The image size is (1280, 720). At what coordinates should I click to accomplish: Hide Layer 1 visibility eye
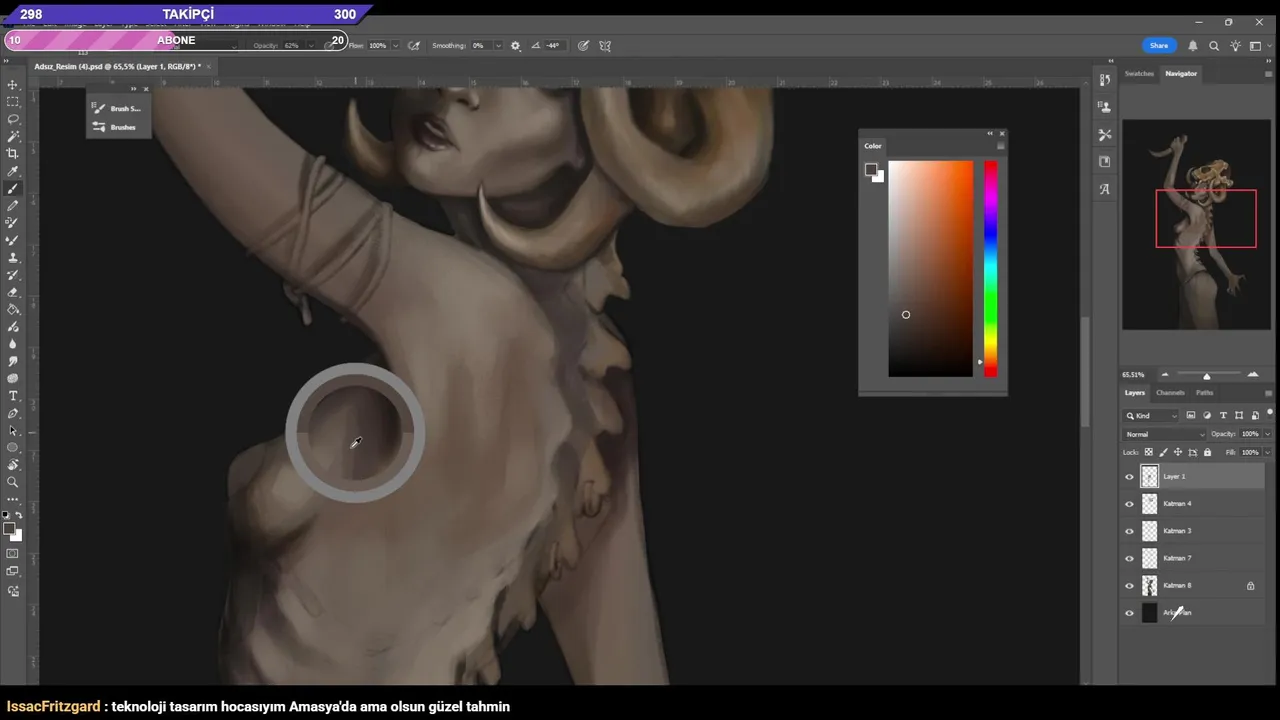[1130, 477]
